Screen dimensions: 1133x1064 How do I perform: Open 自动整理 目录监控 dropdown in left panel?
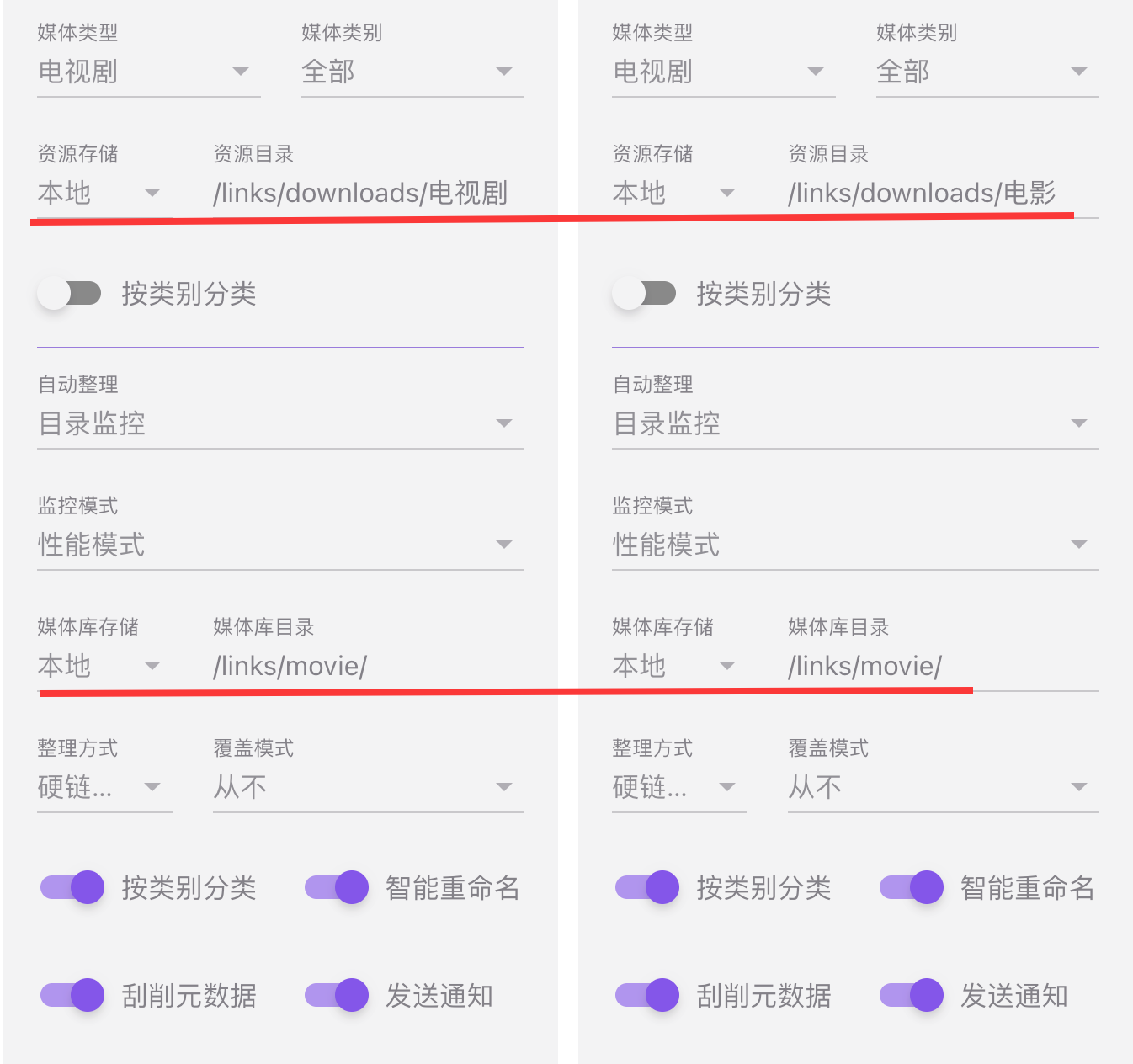point(279,423)
